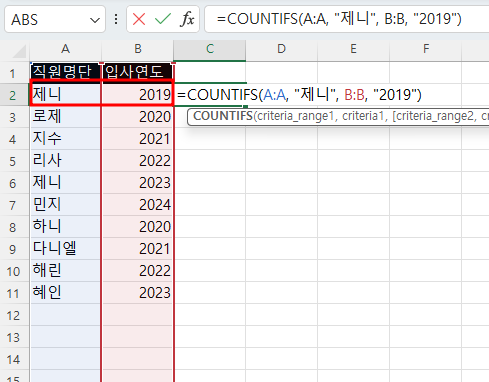Image resolution: width=489 pixels, height=382 pixels.
Task: Click cell A3 containing 로제
Action: [x=65, y=117]
